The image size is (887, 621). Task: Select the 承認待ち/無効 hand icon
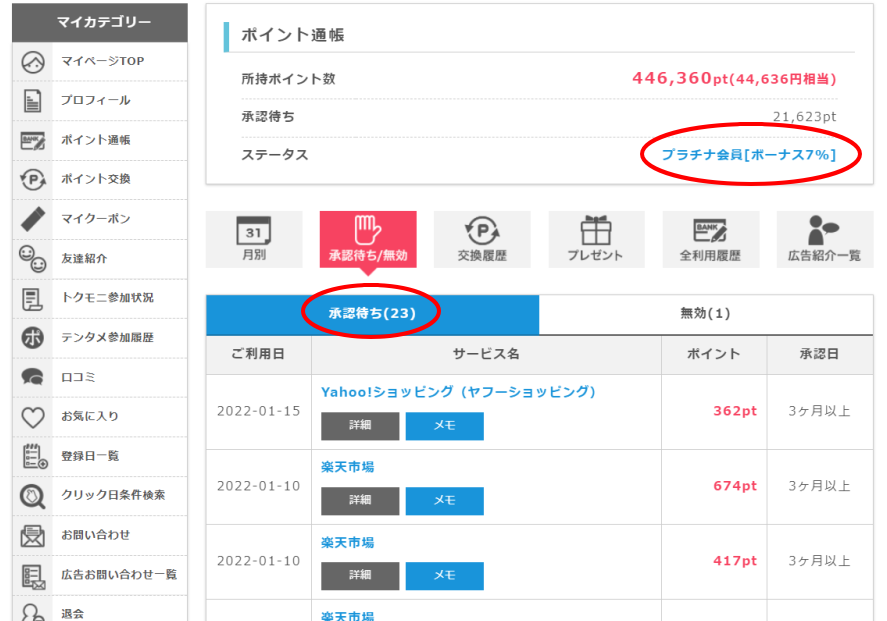[368, 239]
